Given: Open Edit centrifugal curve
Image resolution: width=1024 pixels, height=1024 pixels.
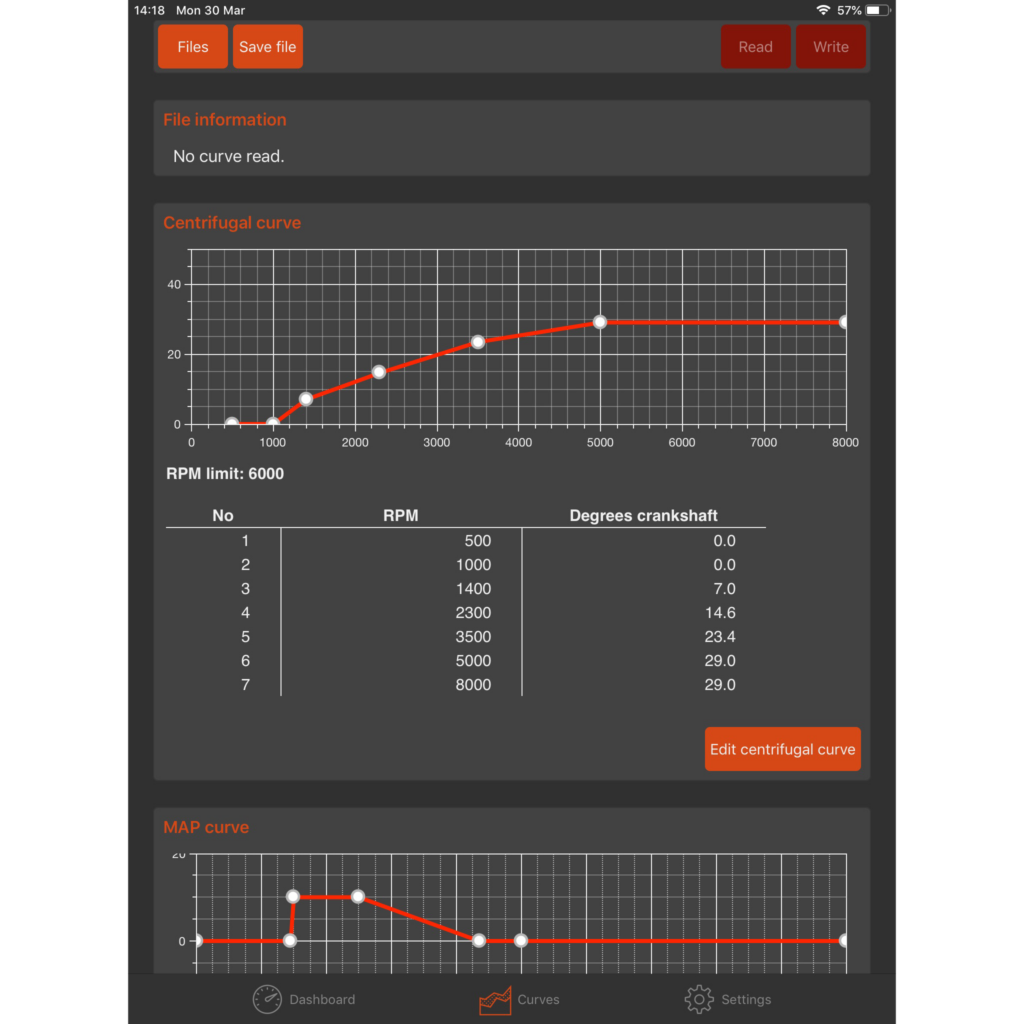Looking at the screenshot, I should coord(782,749).
